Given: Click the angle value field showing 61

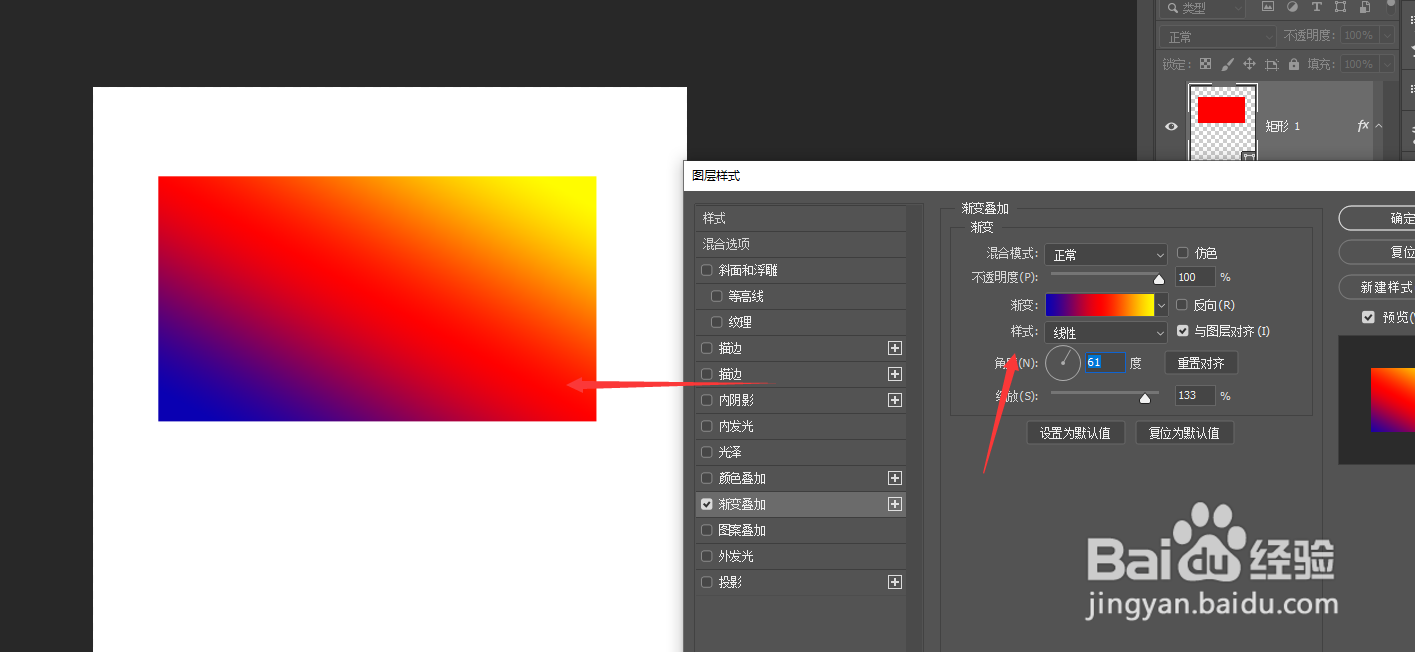Looking at the screenshot, I should [x=1105, y=363].
